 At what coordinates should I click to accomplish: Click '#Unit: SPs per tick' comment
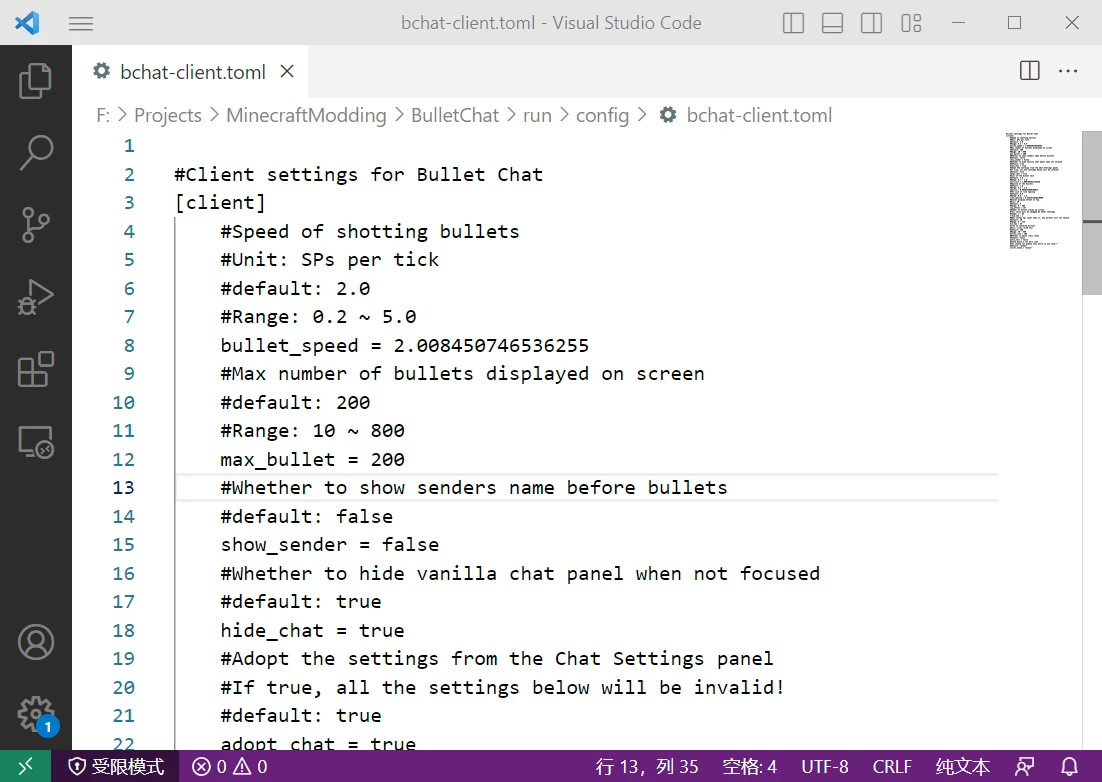(330, 260)
